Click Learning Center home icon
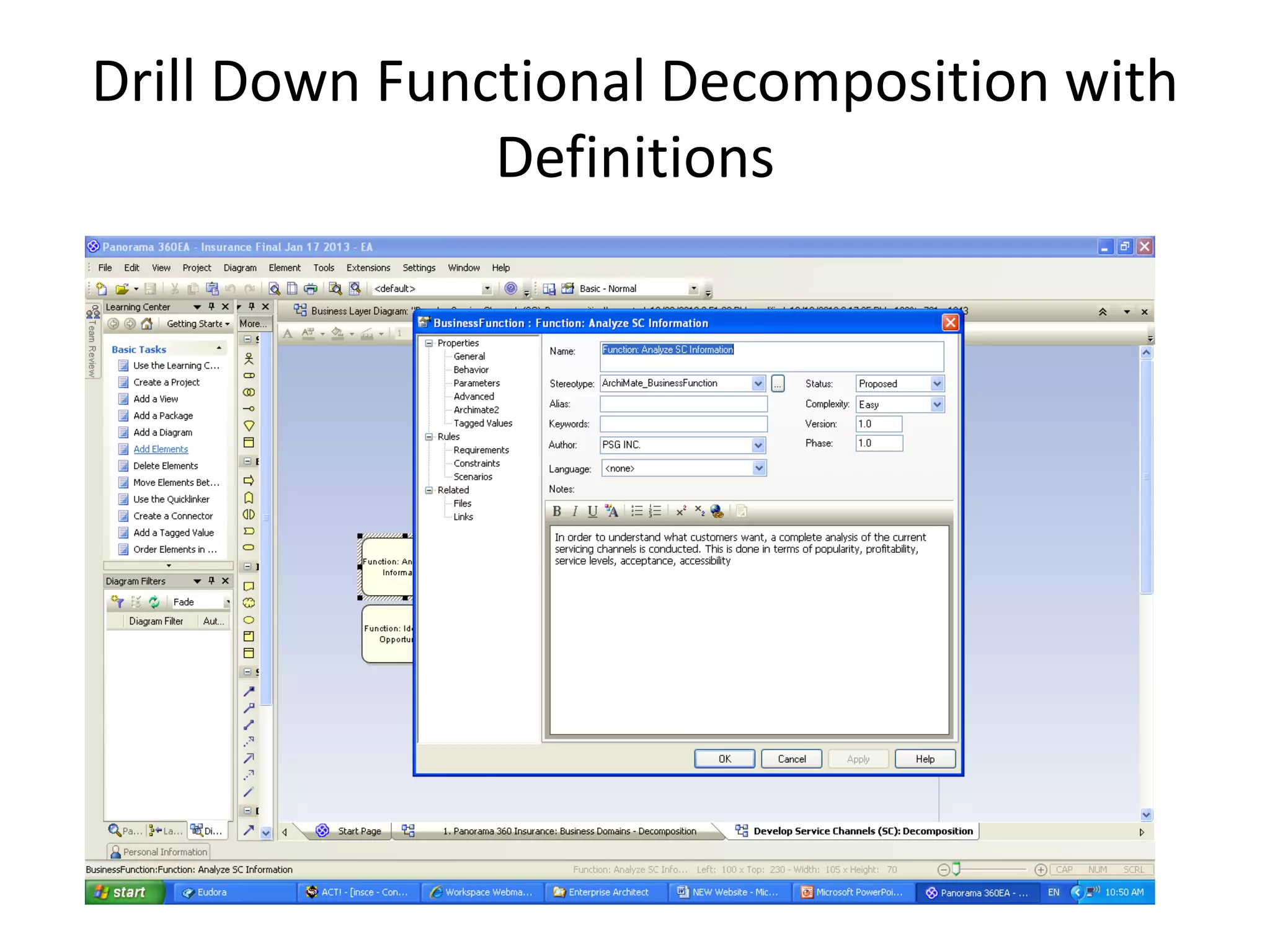Image resolution: width=1270 pixels, height=952 pixels. [147, 324]
